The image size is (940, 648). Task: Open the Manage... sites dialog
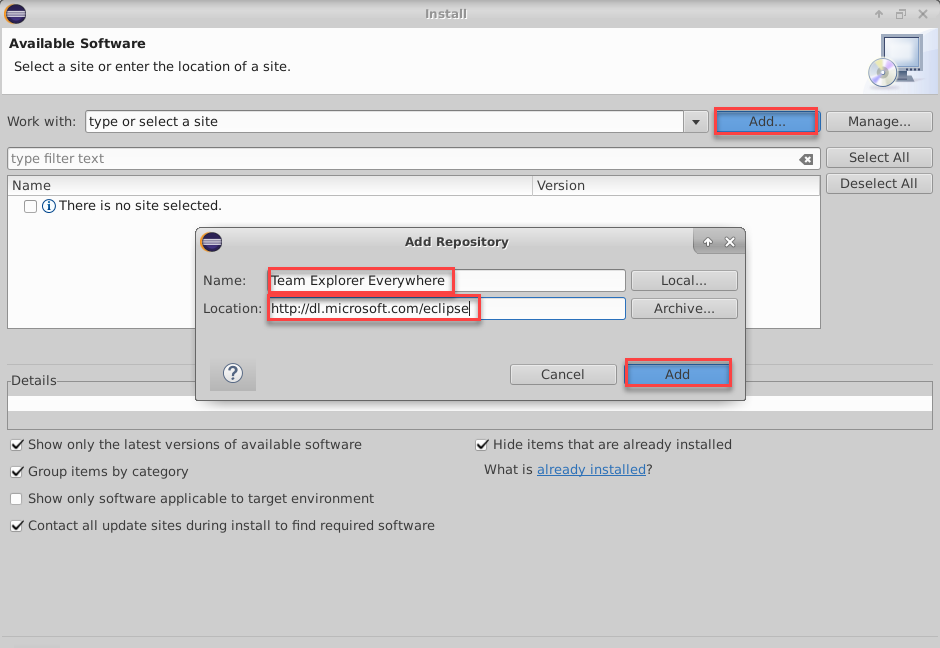point(879,122)
